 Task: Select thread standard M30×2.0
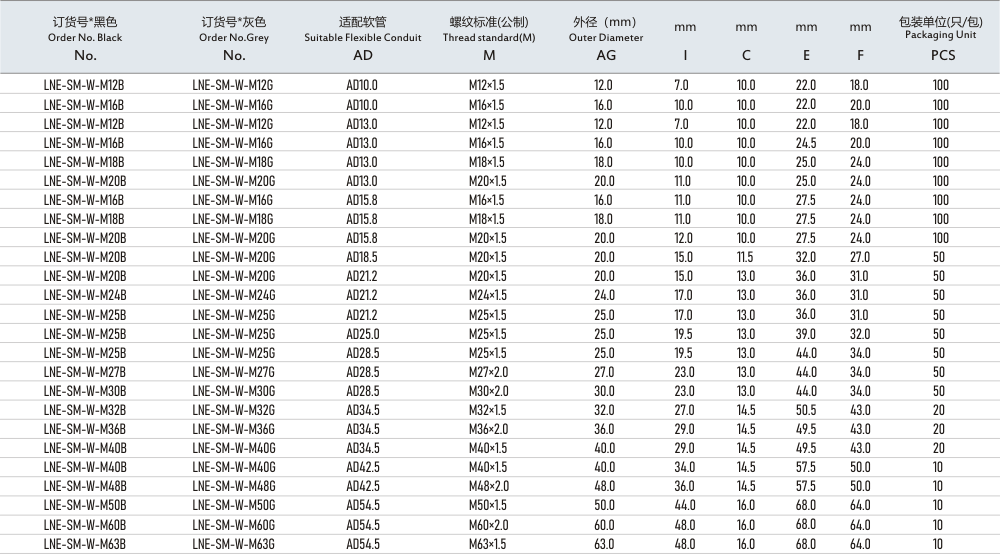[488, 391]
